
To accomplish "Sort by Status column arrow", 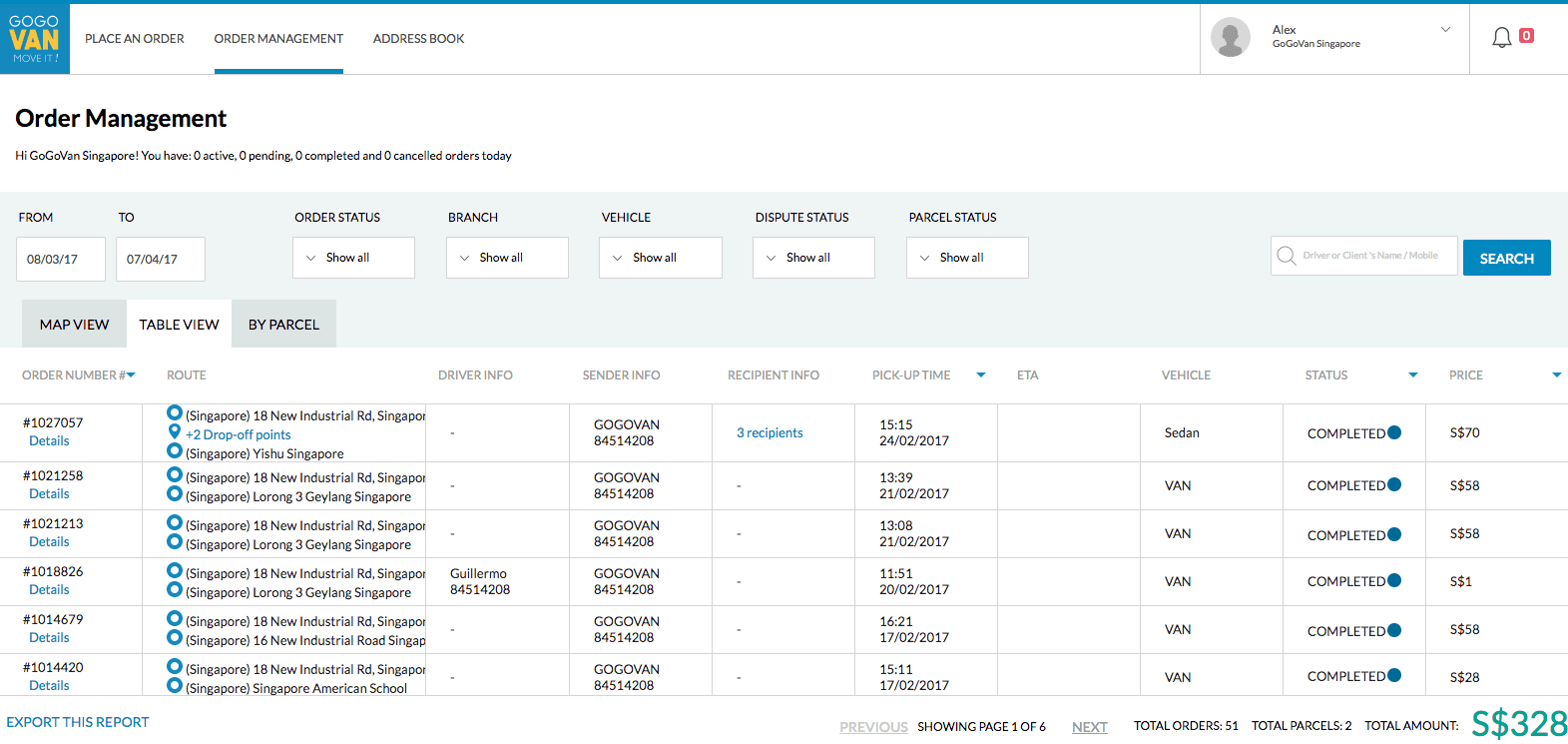I will coord(1412,375).
